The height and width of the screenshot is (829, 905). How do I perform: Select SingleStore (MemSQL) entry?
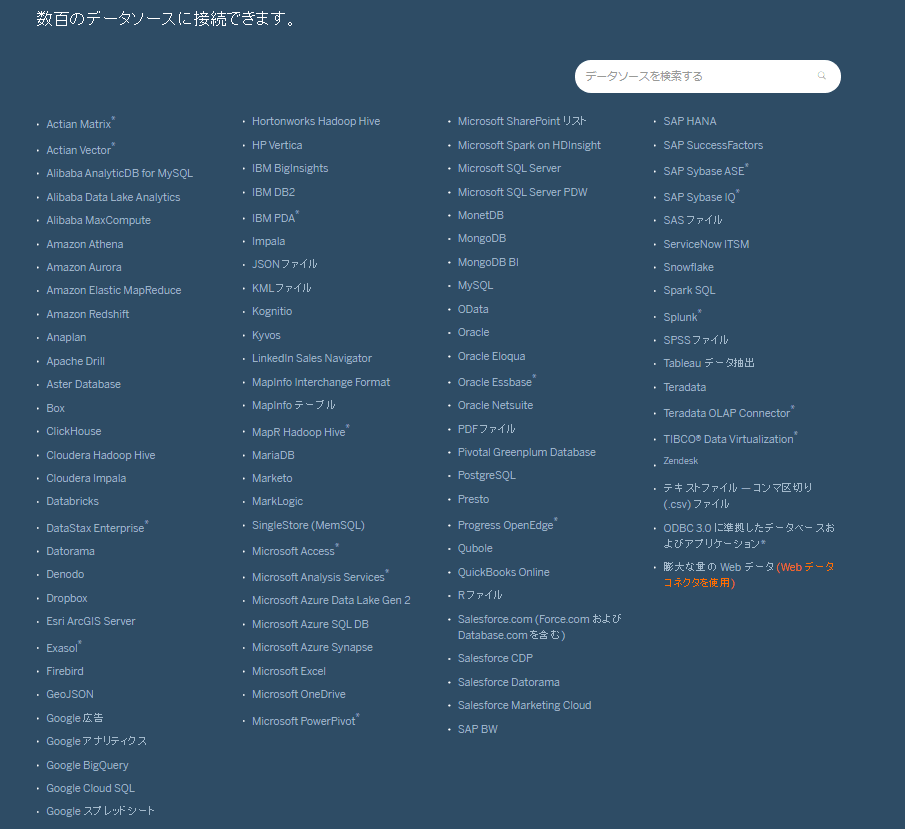click(308, 525)
